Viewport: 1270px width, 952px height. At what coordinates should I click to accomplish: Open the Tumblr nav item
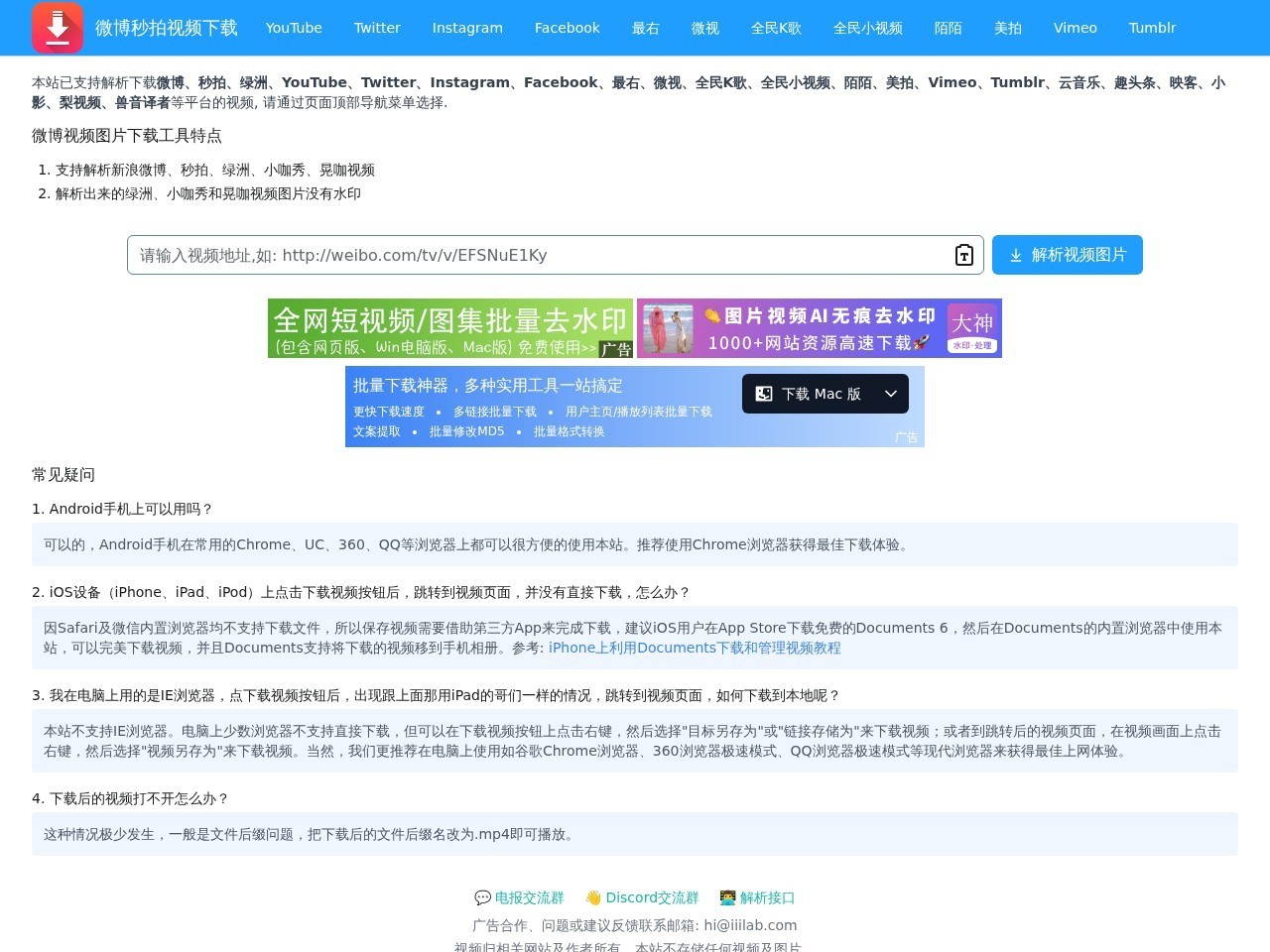pyautogui.click(x=1152, y=28)
